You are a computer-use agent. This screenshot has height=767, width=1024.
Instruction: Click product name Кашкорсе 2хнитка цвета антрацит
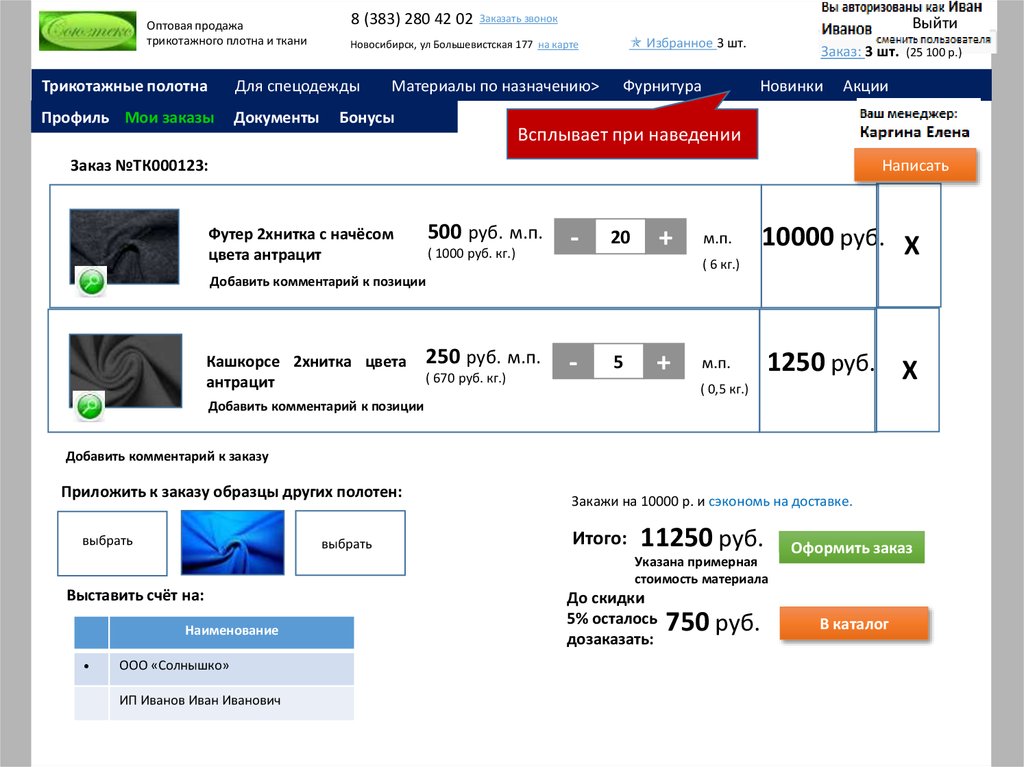[x=306, y=371]
